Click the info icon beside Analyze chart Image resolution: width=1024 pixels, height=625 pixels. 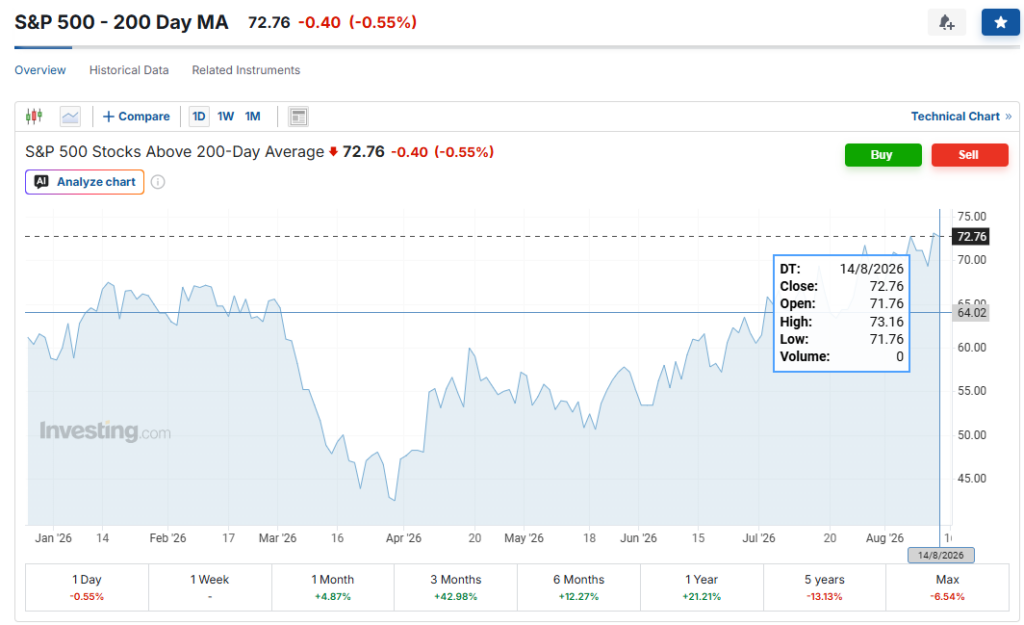point(158,182)
